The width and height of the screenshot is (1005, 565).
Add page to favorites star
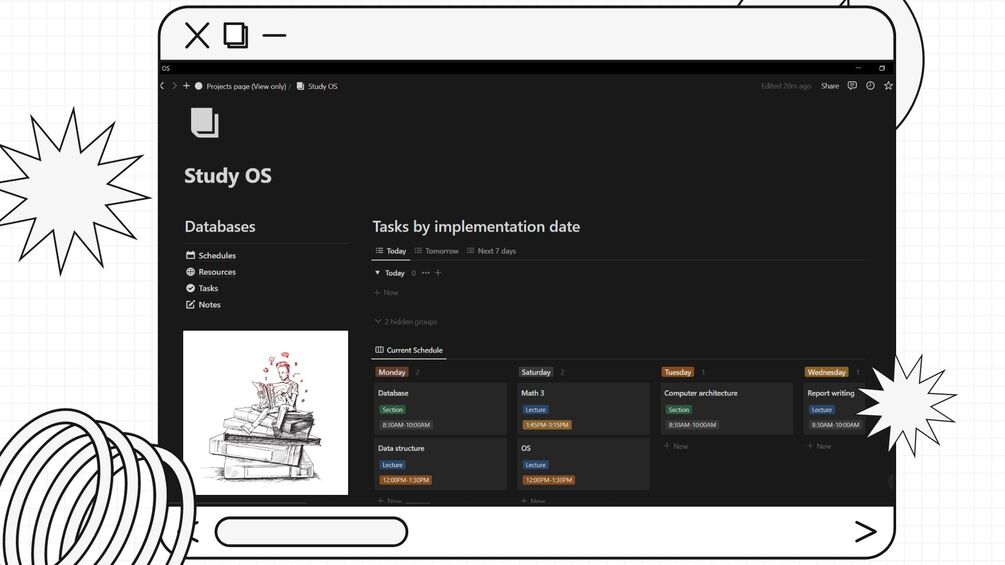pos(888,86)
